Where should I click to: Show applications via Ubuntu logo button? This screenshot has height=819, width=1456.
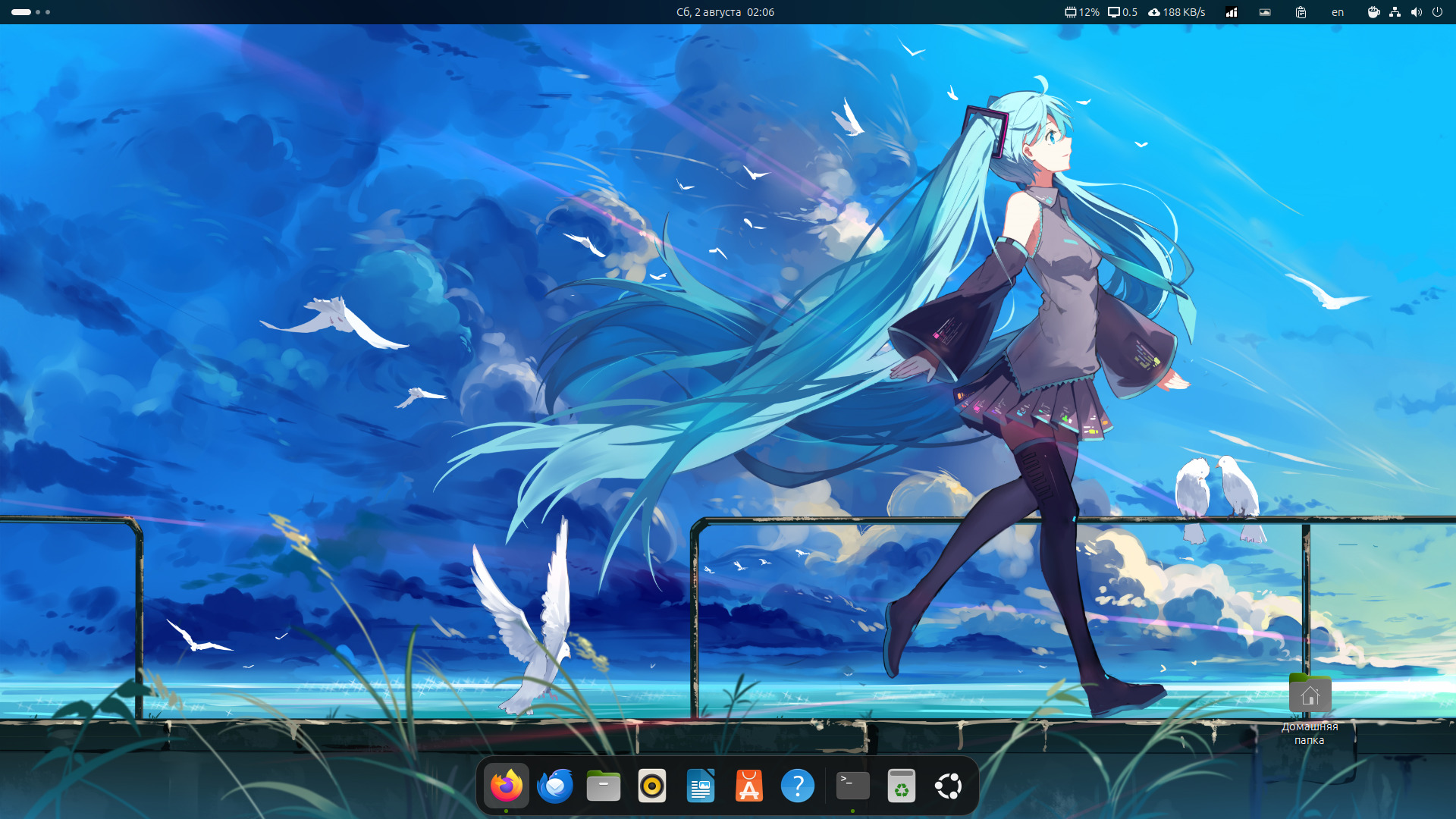point(949,786)
